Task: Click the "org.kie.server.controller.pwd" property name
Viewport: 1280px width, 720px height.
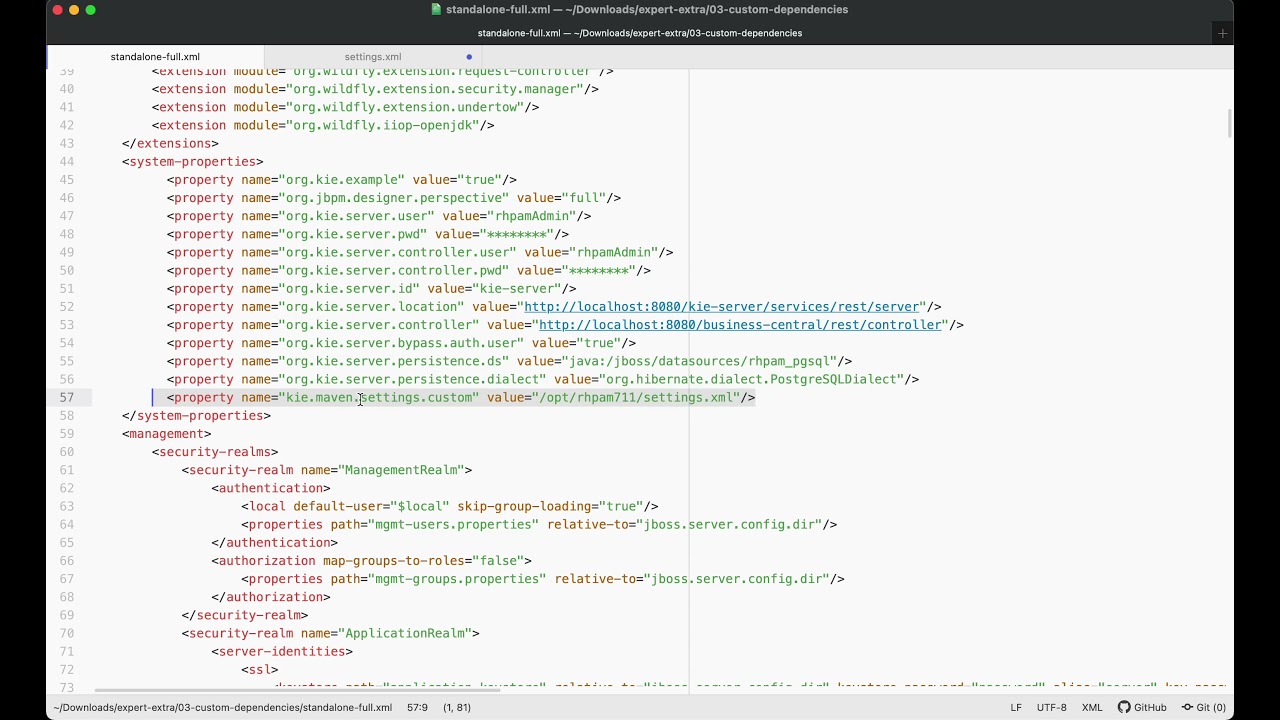Action: tap(394, 270)
